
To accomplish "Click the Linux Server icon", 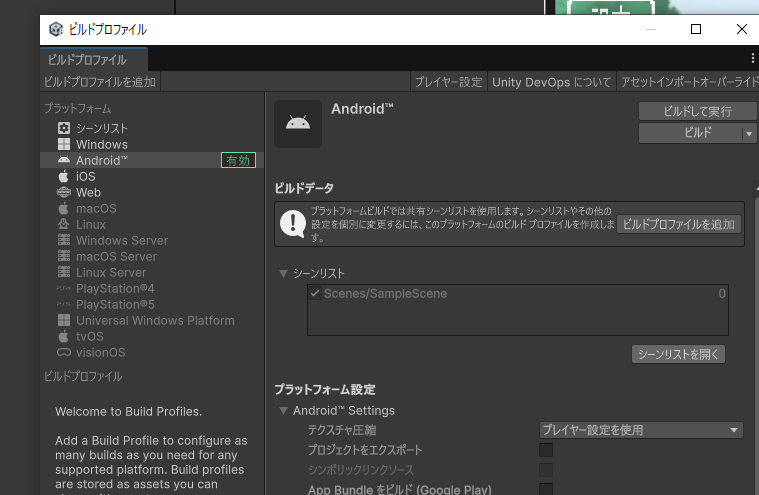I will 64,272.
